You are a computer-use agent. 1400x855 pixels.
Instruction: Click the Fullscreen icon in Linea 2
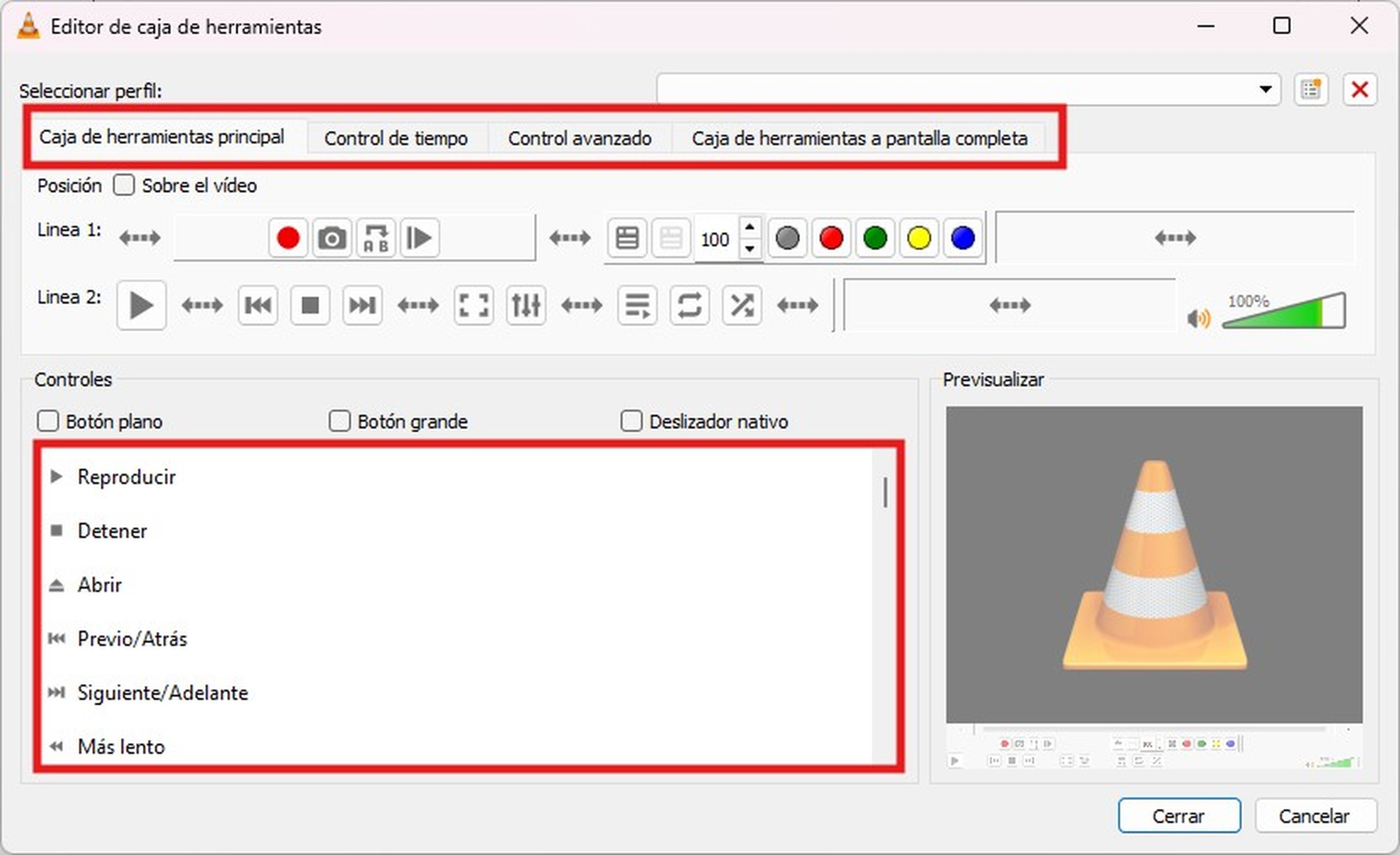(474, 305)
